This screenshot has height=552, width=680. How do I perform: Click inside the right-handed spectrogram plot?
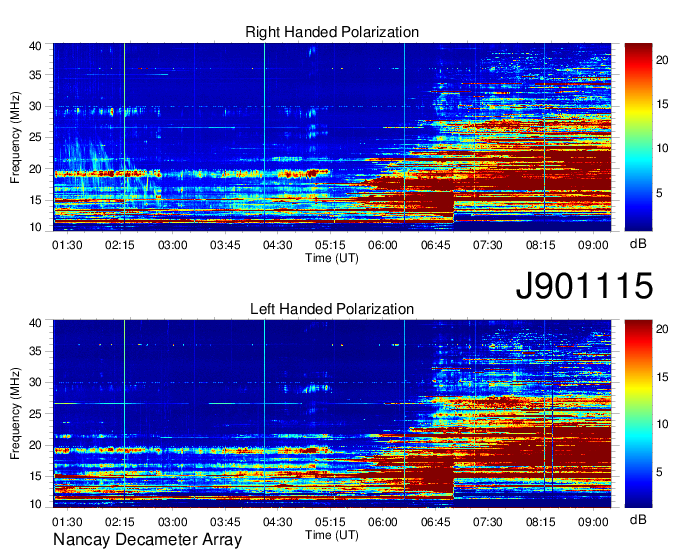332,137
